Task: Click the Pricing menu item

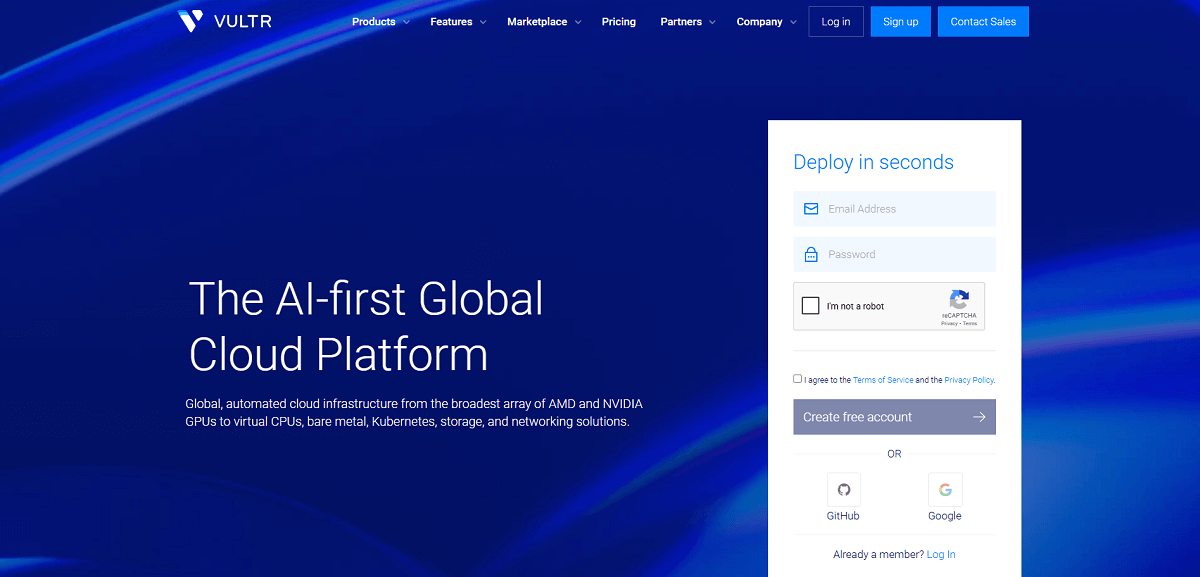Action: (618, 21)
